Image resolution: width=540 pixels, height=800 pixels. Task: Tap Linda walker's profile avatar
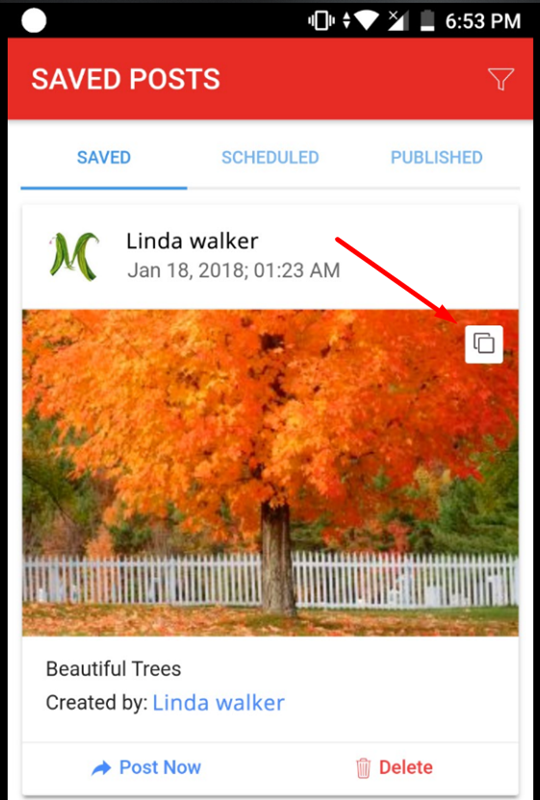point(75,256)
